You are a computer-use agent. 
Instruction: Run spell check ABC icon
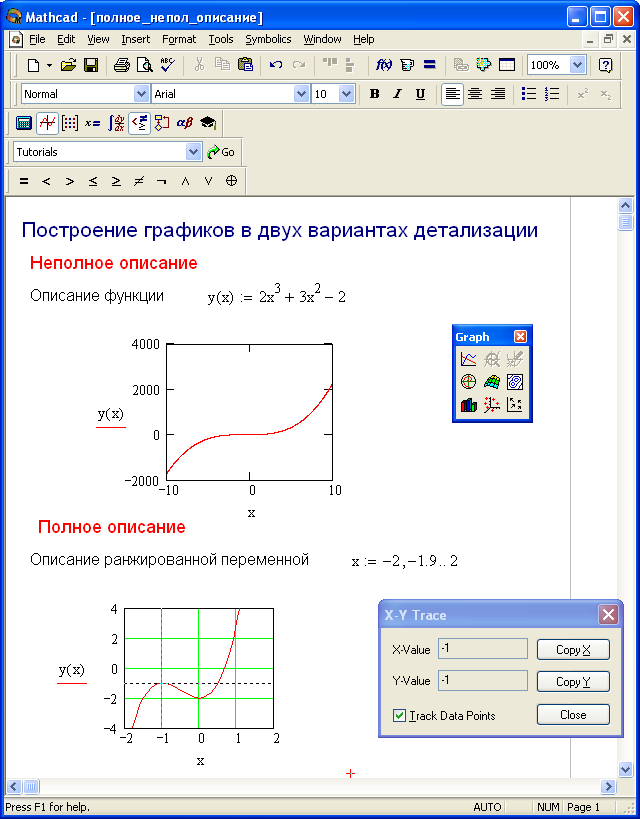tap(168, 65)
